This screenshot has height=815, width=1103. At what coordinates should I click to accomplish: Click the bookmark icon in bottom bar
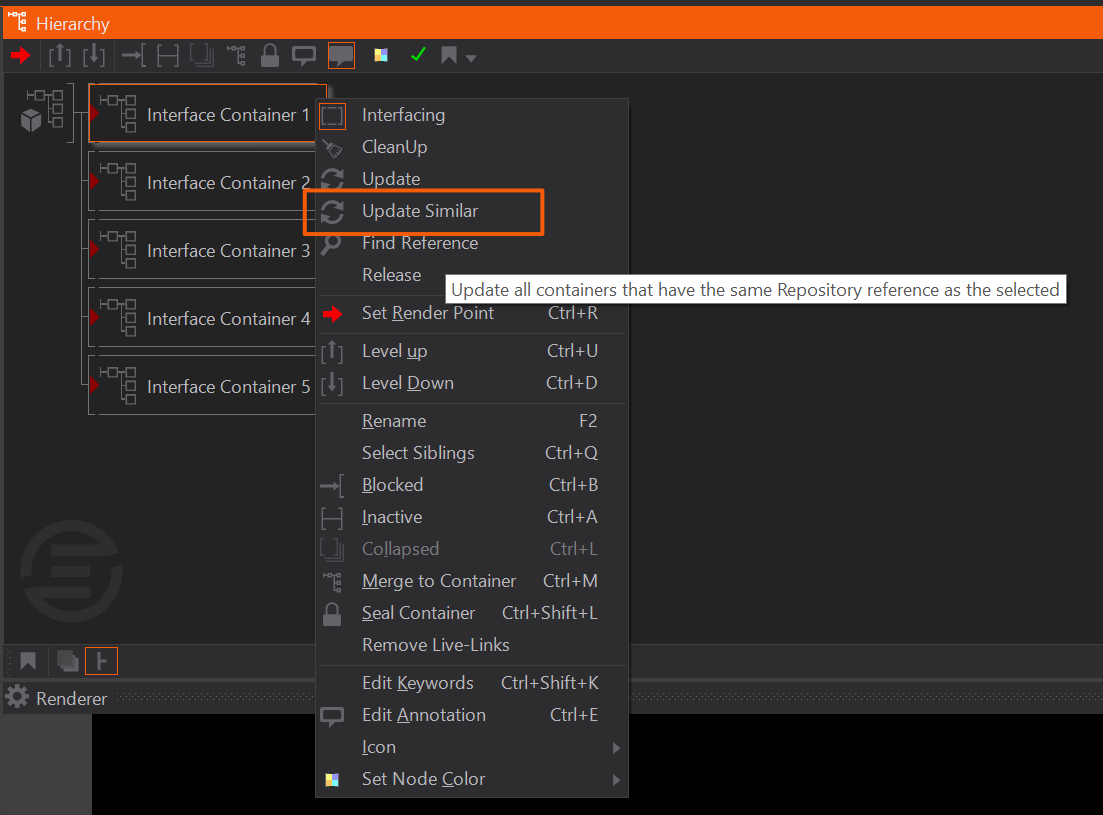[x=28, y=661]
